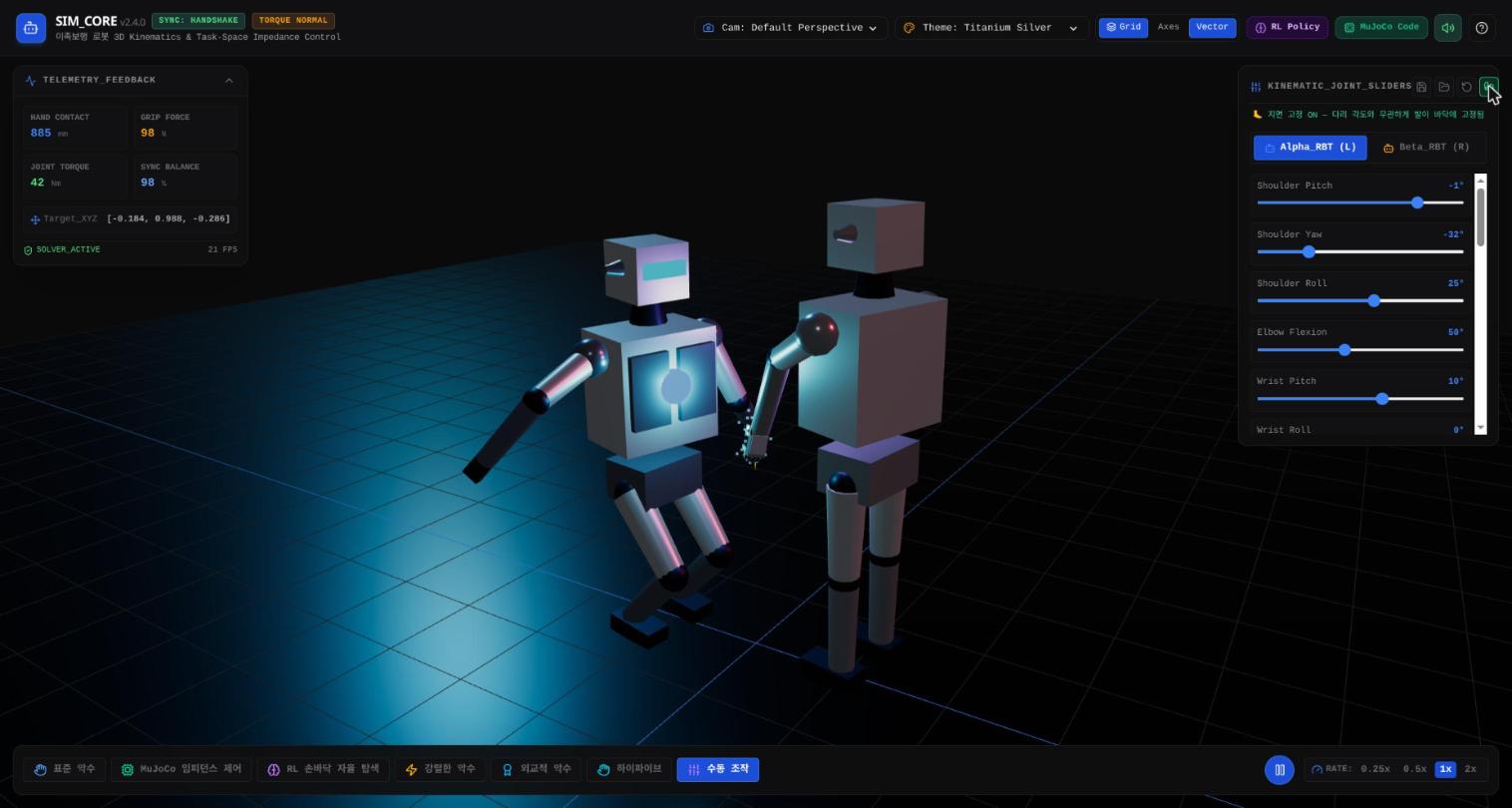Set playback rate to 0.5x

1414,769
